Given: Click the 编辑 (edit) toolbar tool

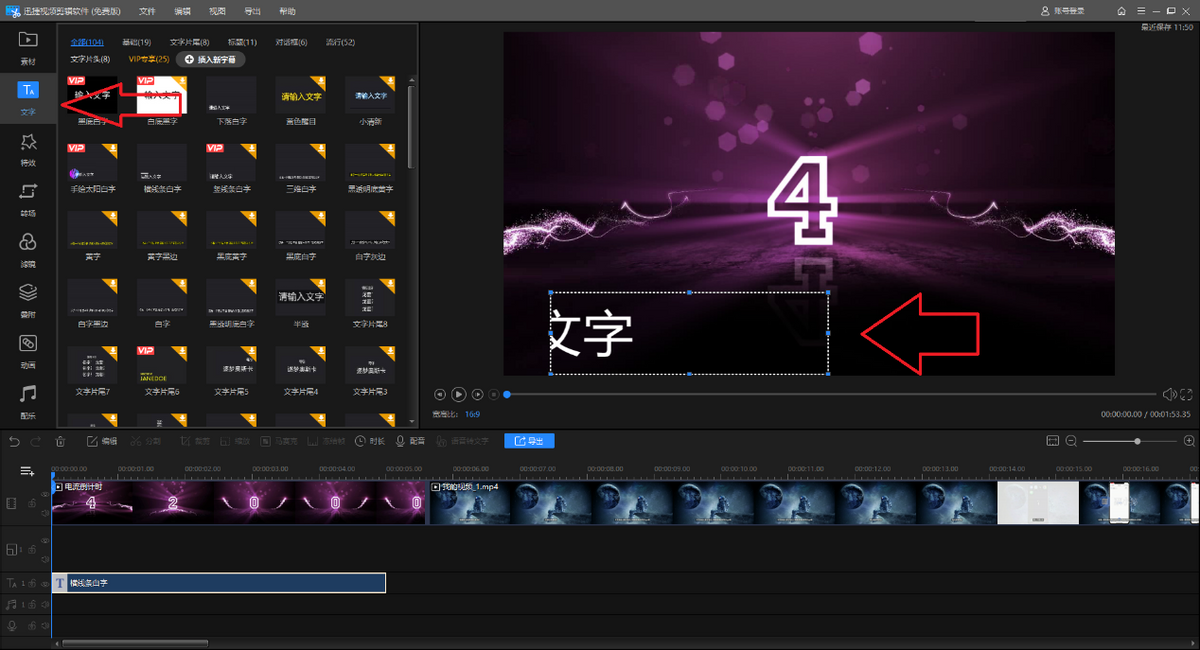Looking at the screenshot, I should pos(102,441).
